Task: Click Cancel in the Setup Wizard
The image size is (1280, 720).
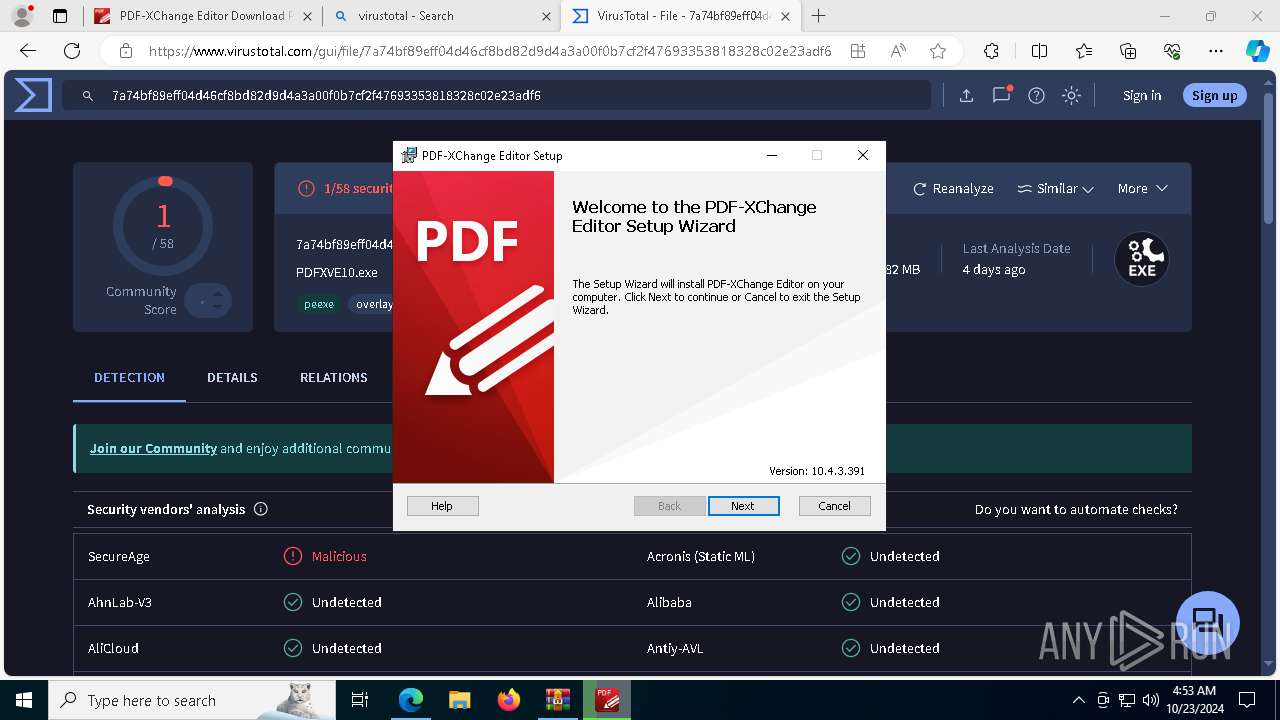Action: pos(835,506)
